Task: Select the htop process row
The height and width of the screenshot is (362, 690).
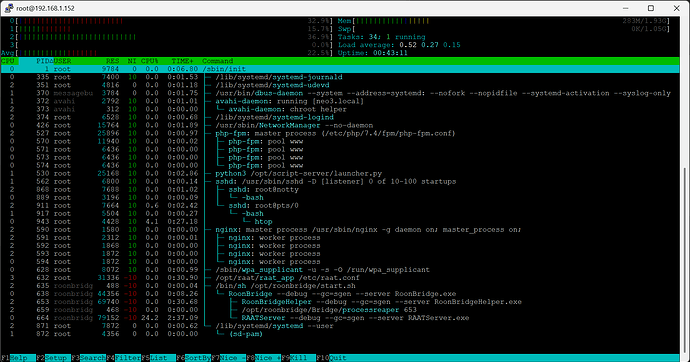Action: 340,221
